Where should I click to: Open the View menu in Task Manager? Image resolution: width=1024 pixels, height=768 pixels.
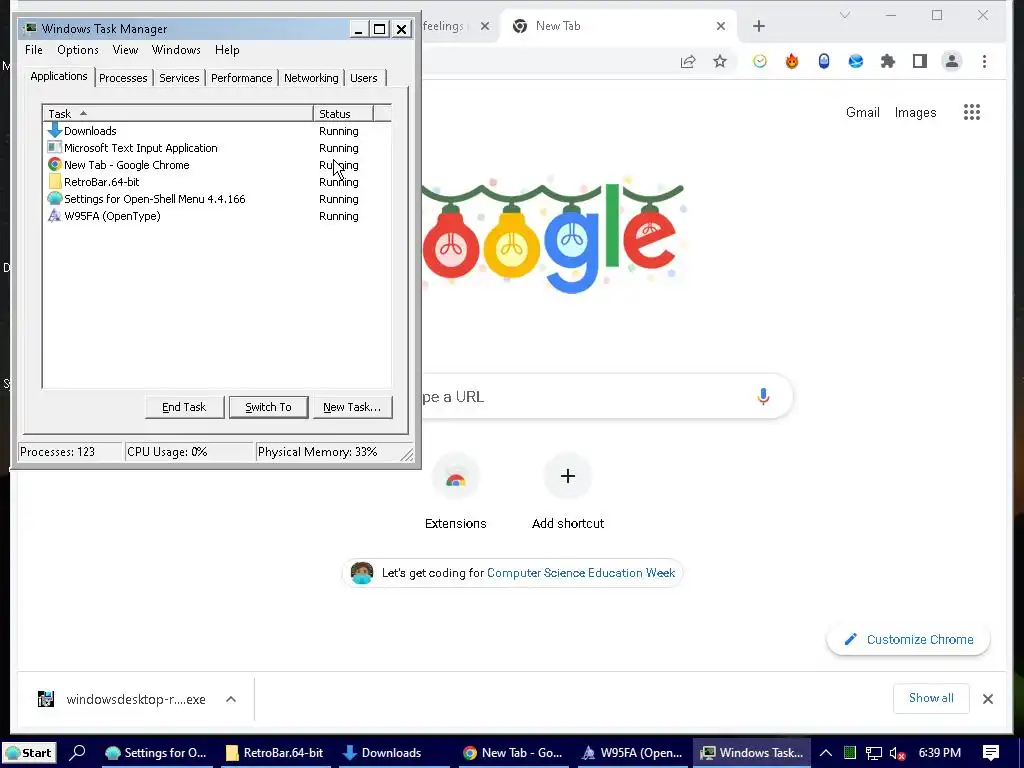pos(125,50)
